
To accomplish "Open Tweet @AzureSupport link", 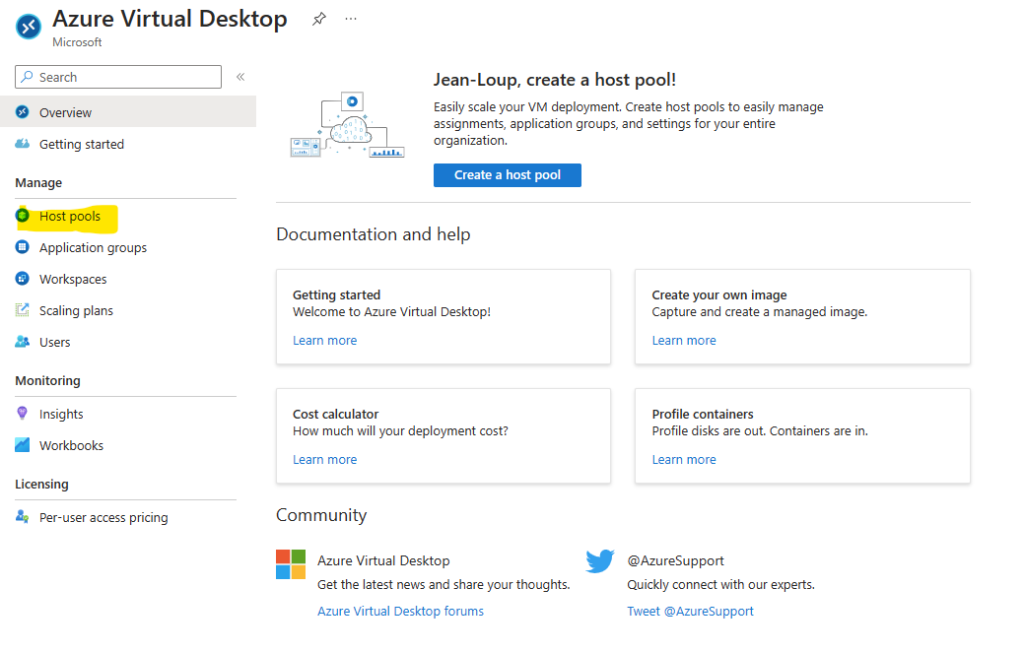I will 690,611.
